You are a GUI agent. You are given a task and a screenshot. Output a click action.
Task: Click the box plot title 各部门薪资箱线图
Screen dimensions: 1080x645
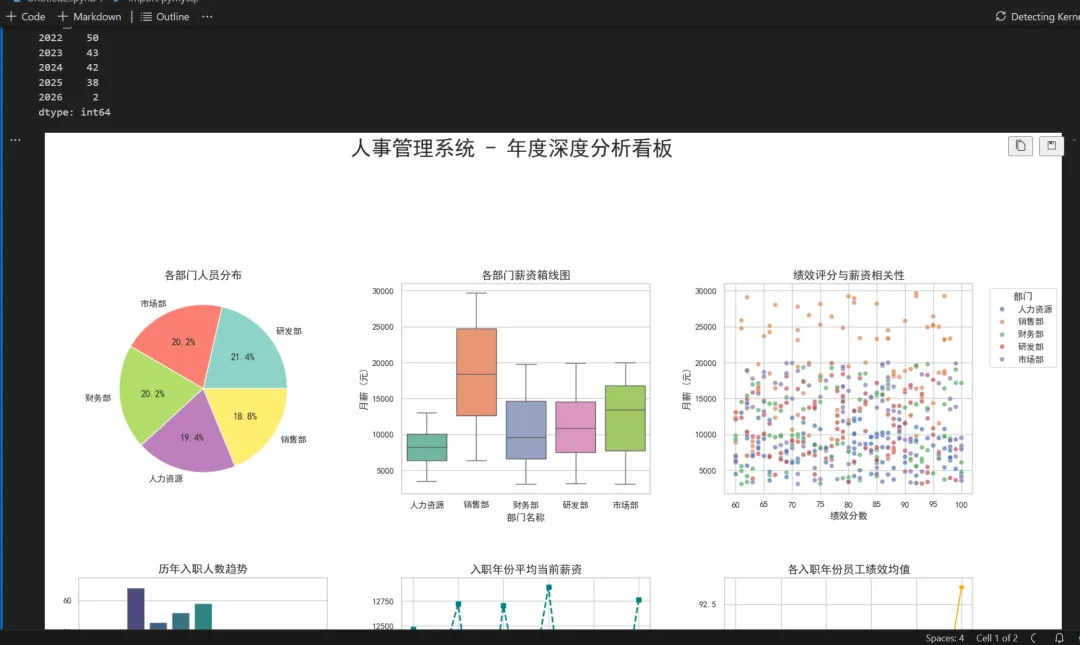coord(526,275)
